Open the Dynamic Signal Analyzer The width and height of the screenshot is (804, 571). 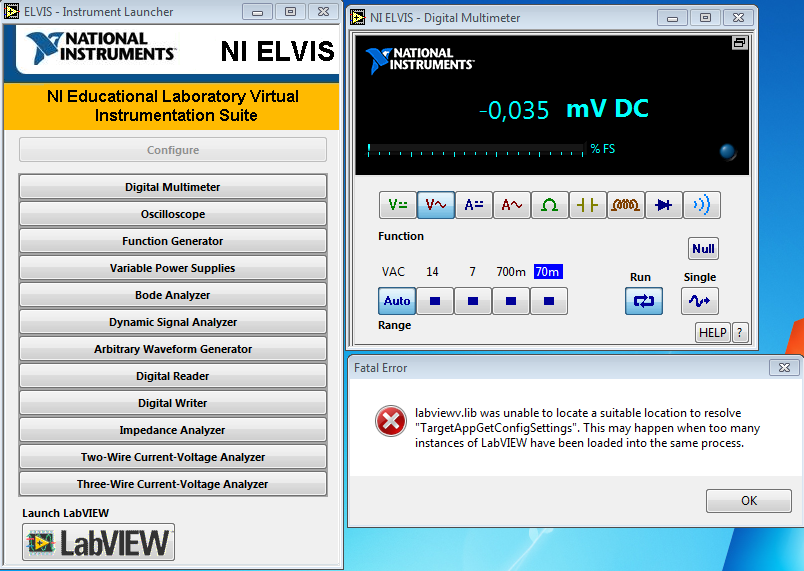coord(173,322)
